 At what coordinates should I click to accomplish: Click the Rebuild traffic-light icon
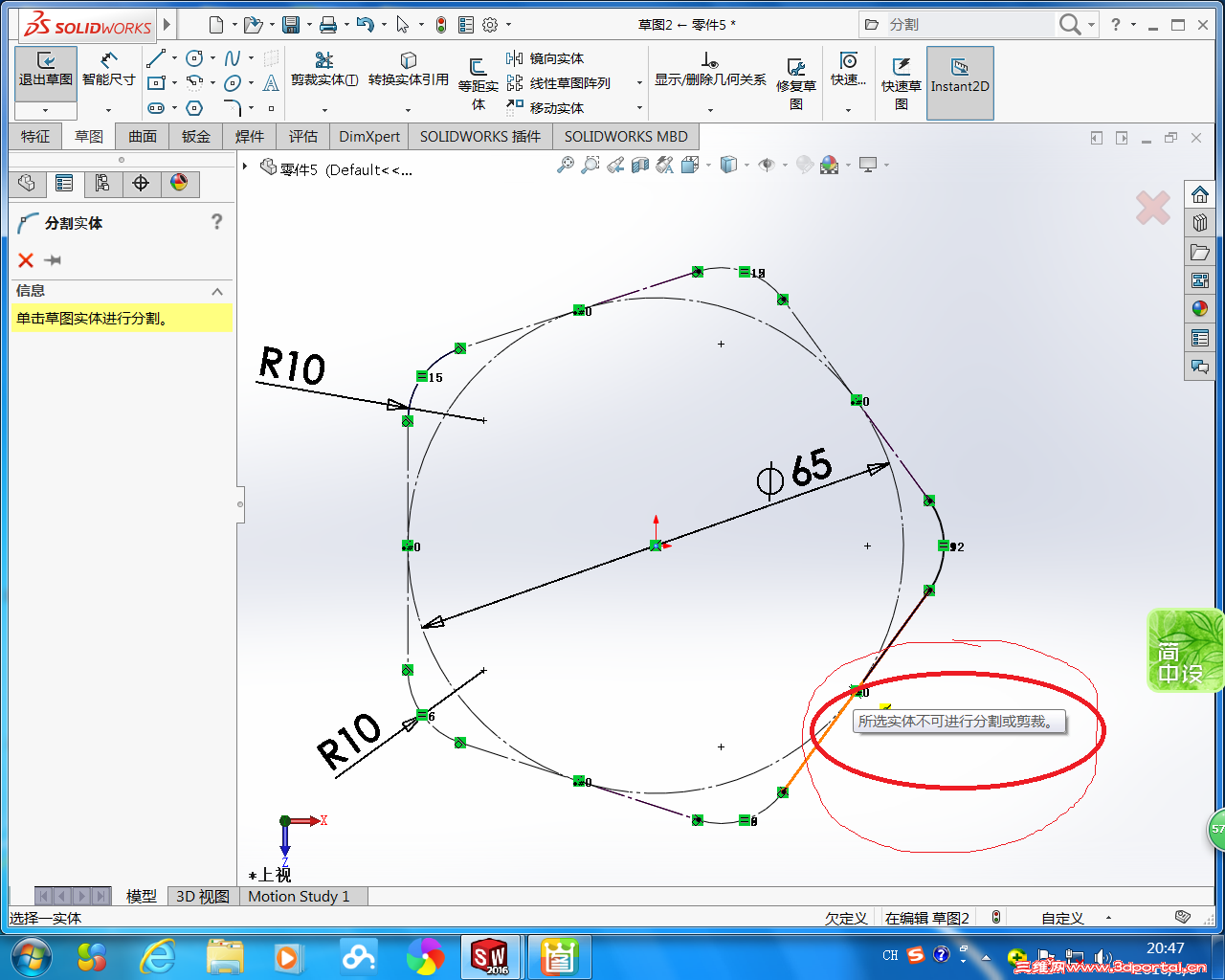point(441,25)
